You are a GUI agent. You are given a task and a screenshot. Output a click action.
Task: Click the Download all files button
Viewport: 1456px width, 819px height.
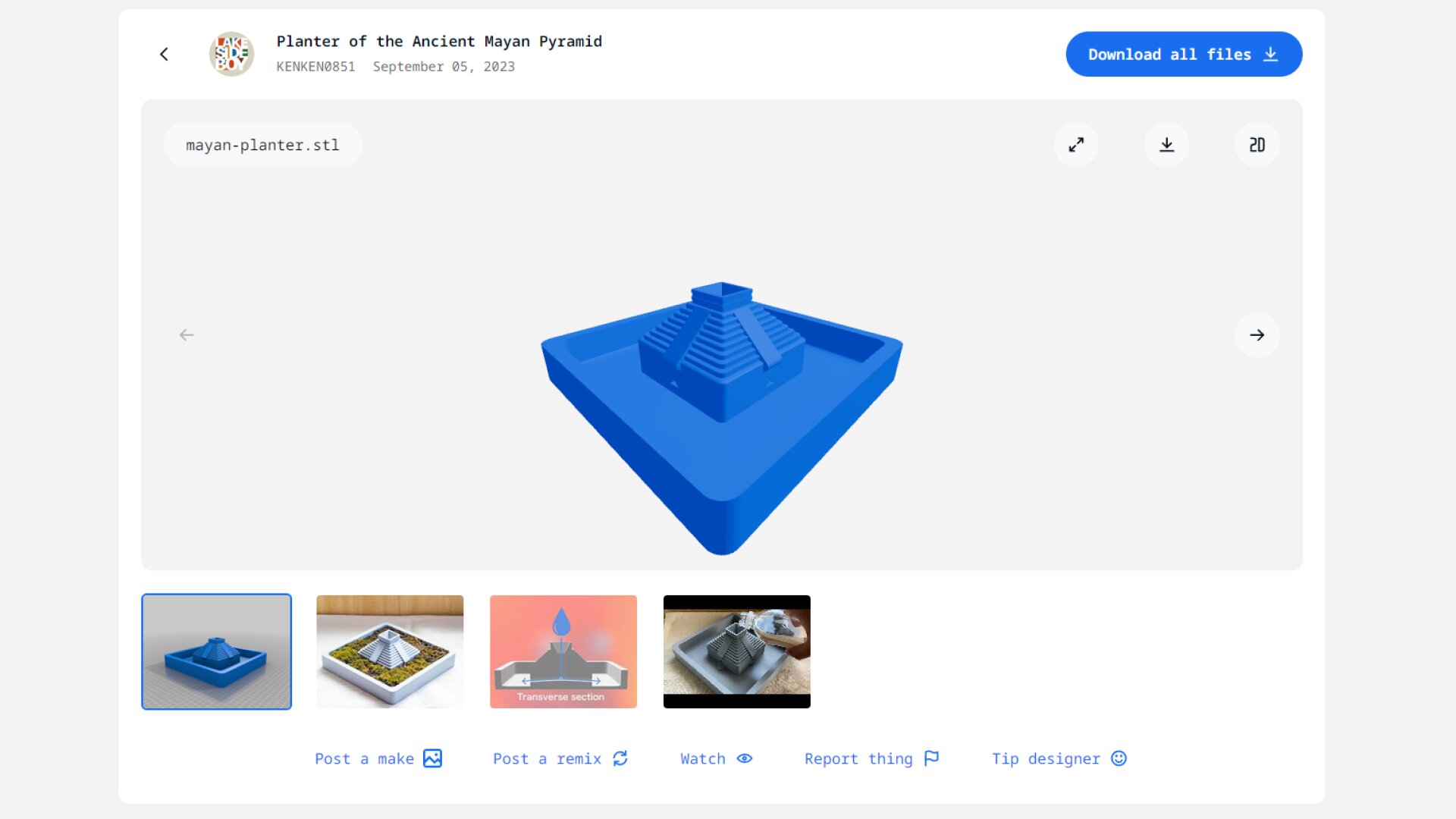1183,54
